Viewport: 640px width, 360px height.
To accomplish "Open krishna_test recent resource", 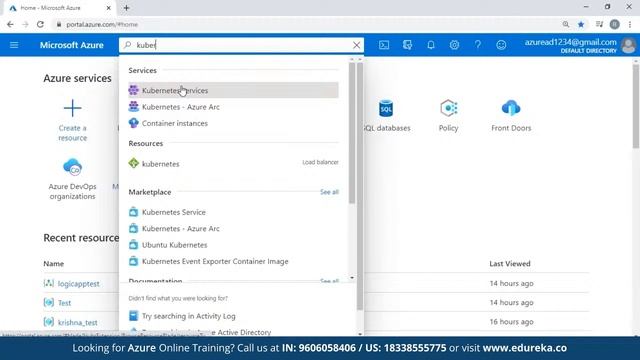I will (x=78, y=322).
